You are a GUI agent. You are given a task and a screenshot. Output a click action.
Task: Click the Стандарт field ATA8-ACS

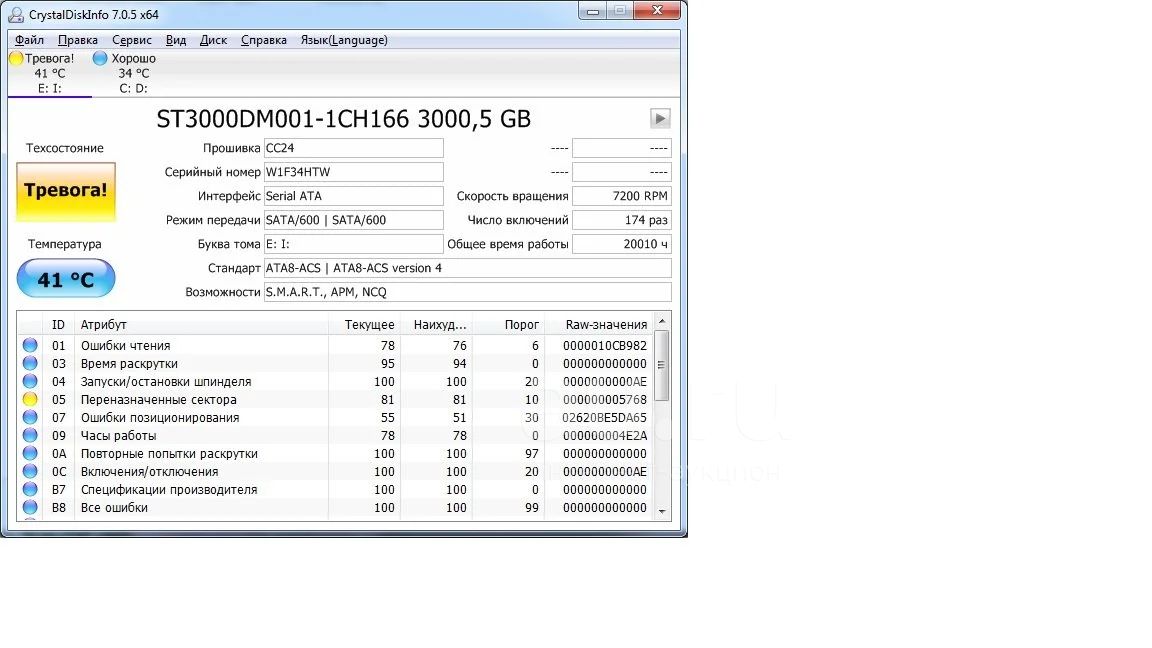point(467,268)
